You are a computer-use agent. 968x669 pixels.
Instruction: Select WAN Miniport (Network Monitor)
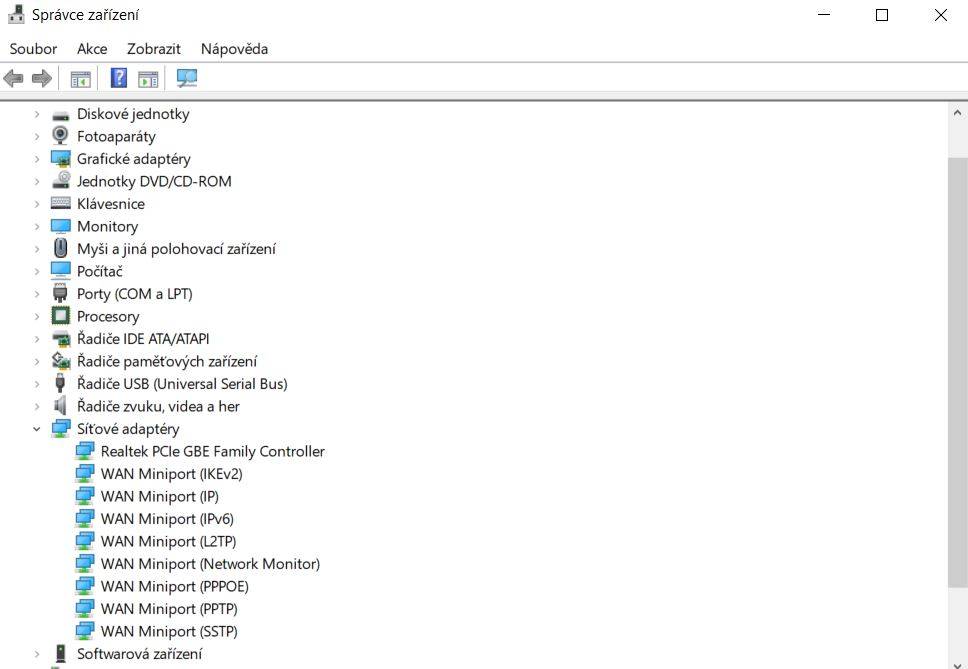[211, 564]
